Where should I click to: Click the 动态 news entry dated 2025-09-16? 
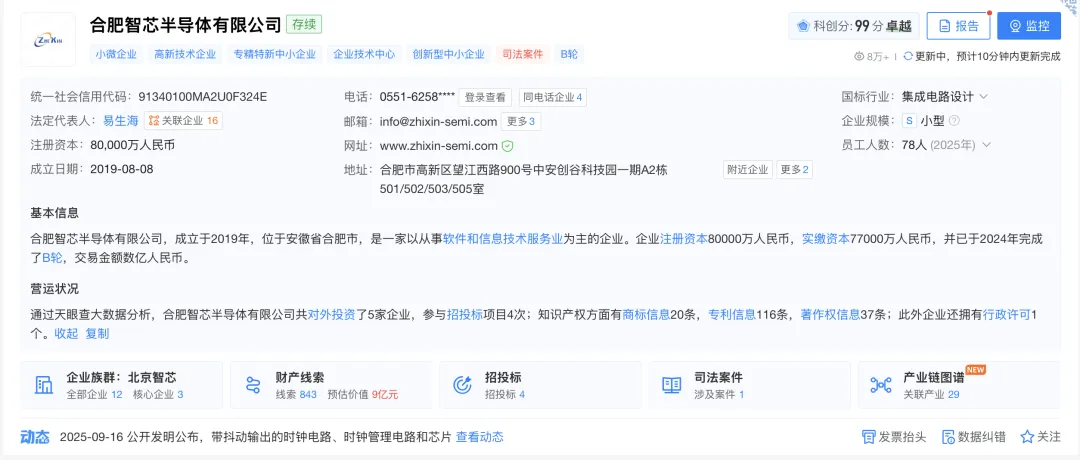256,437
